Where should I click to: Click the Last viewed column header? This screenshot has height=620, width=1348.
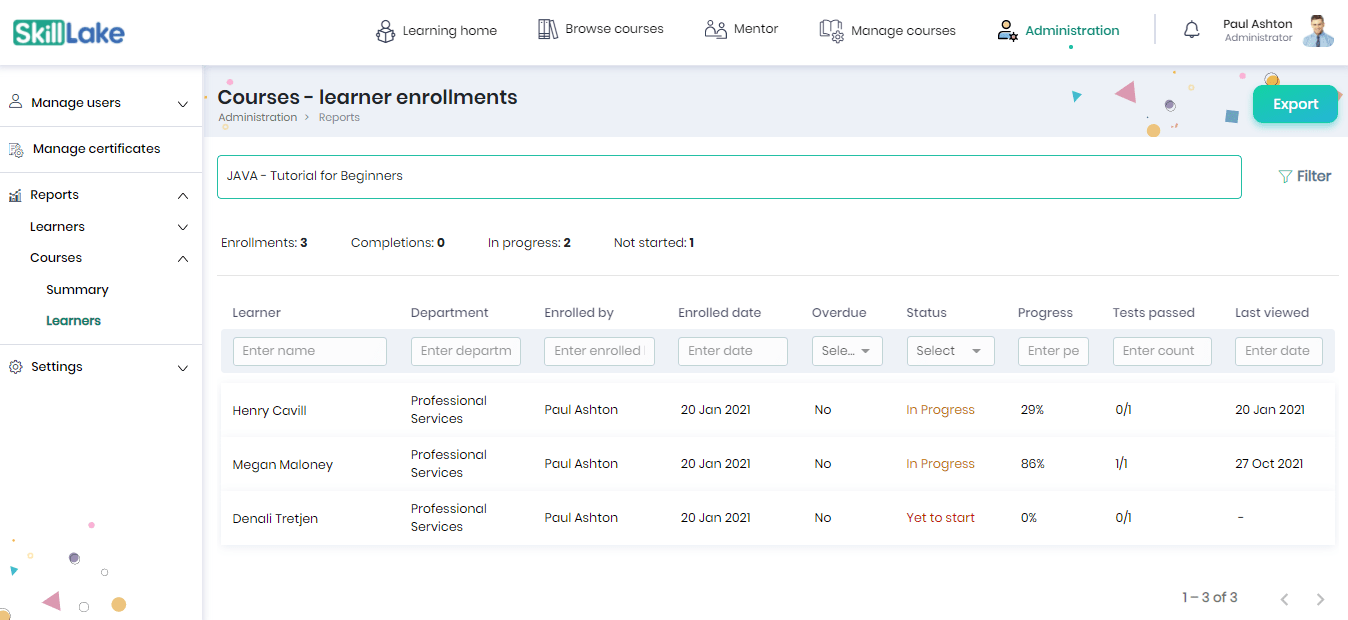1272,313
